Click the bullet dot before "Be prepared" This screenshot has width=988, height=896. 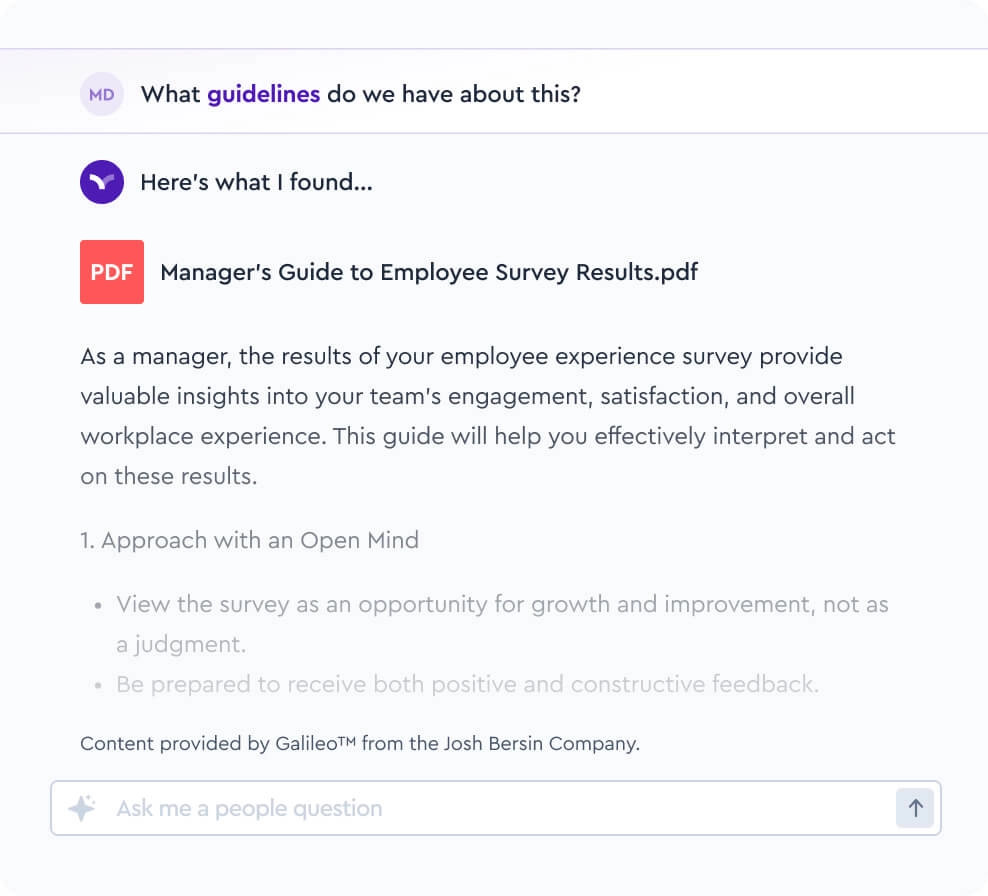98,686
